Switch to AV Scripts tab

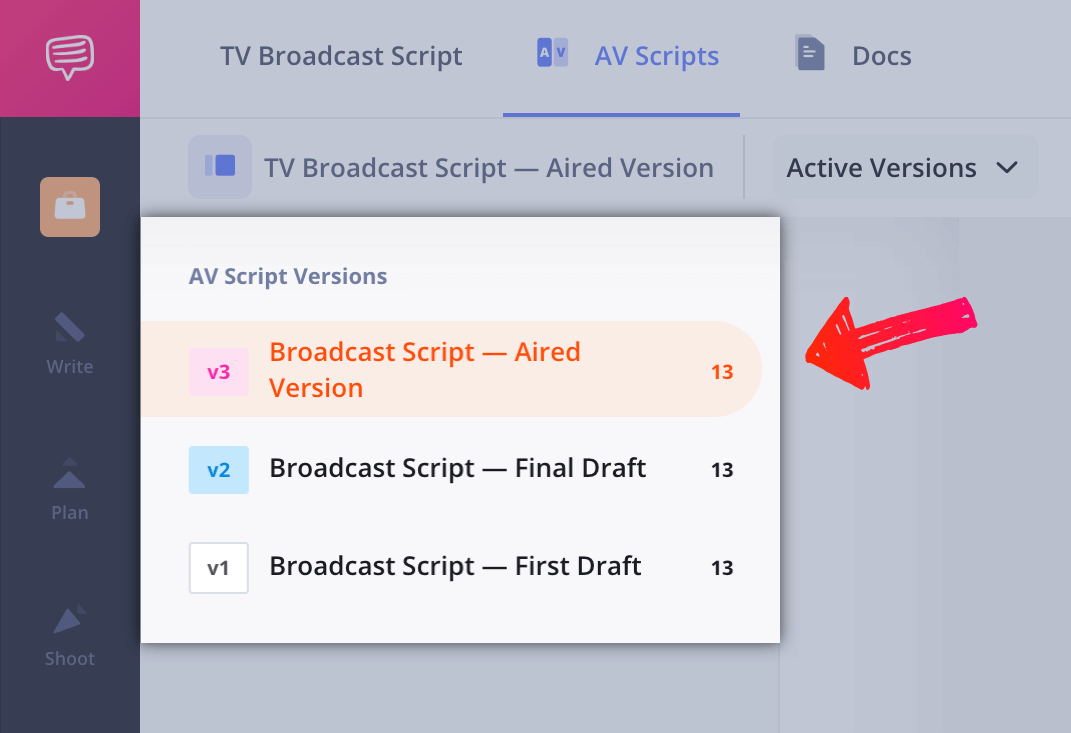pyautogui.click(x=622, y=57)
